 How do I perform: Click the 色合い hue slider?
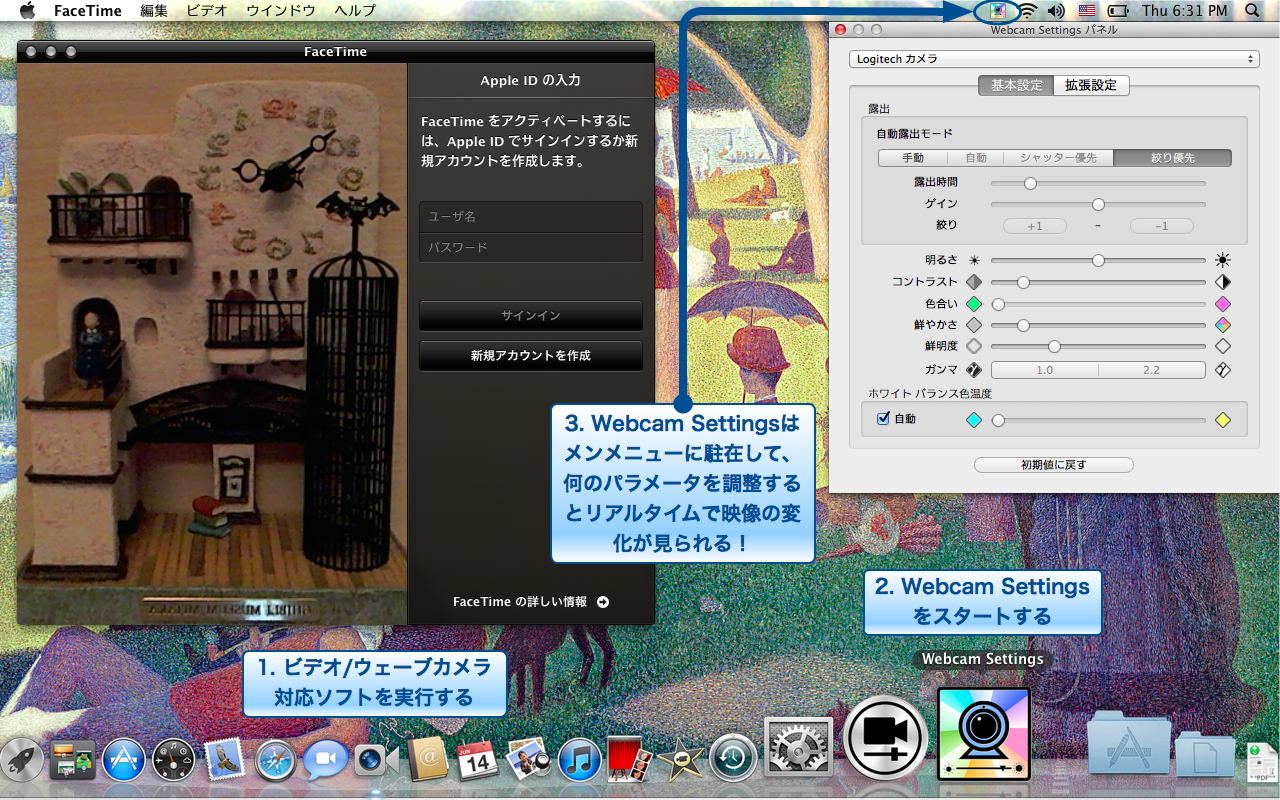coord(1098,304)
